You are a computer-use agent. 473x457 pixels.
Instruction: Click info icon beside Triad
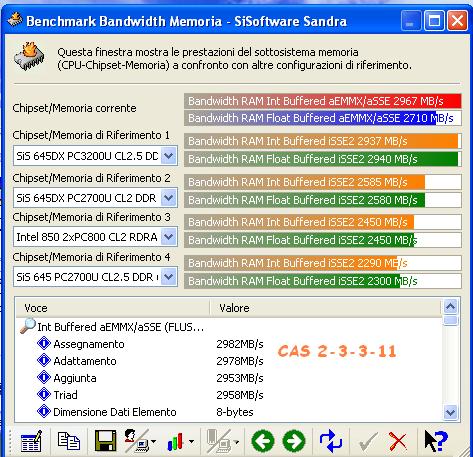44,394
